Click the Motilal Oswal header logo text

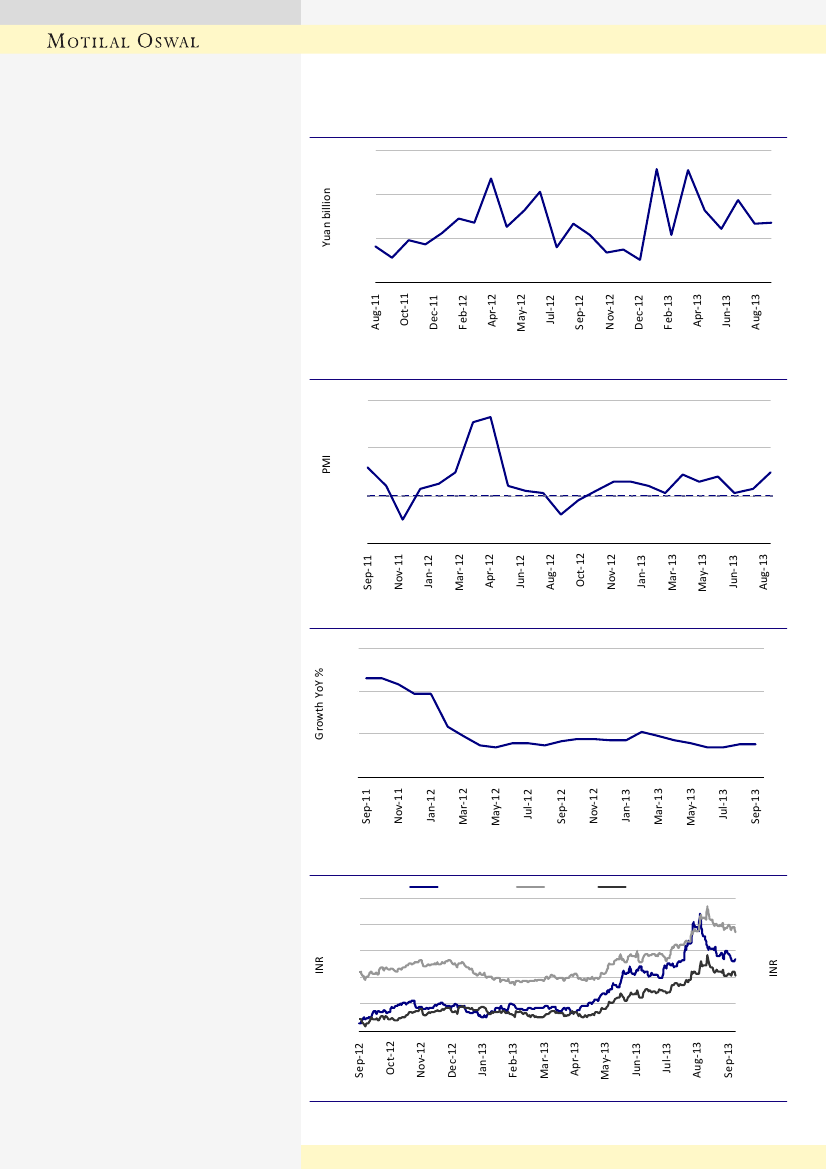pyautogui.click(x=124, y=41)
